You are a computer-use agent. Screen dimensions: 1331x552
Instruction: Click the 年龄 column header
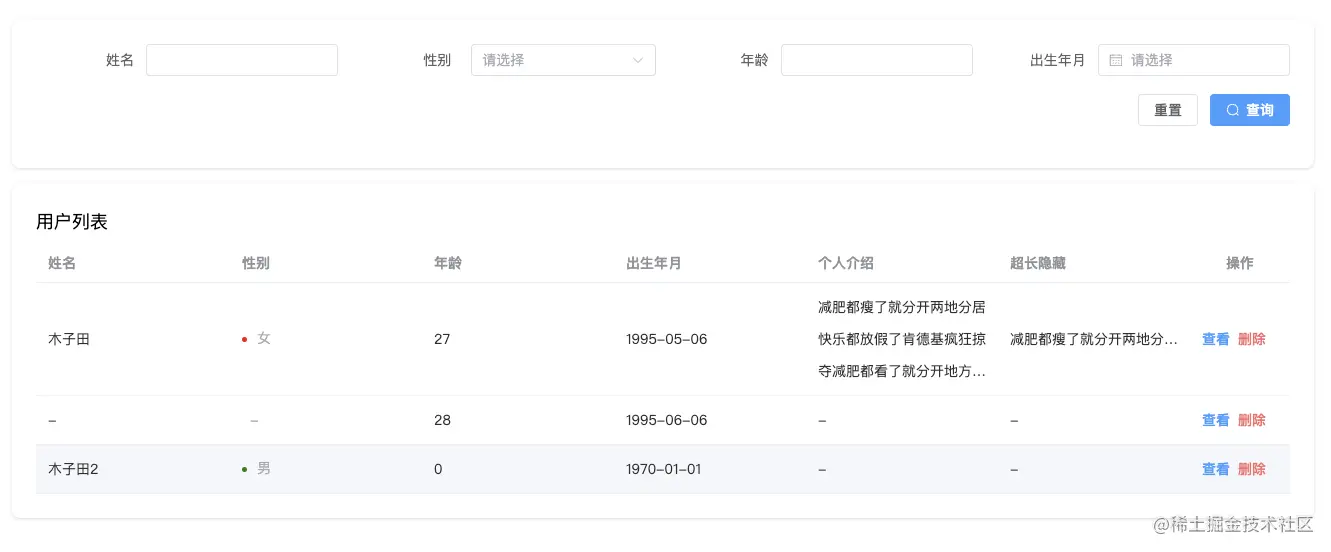tap(447, 263)
